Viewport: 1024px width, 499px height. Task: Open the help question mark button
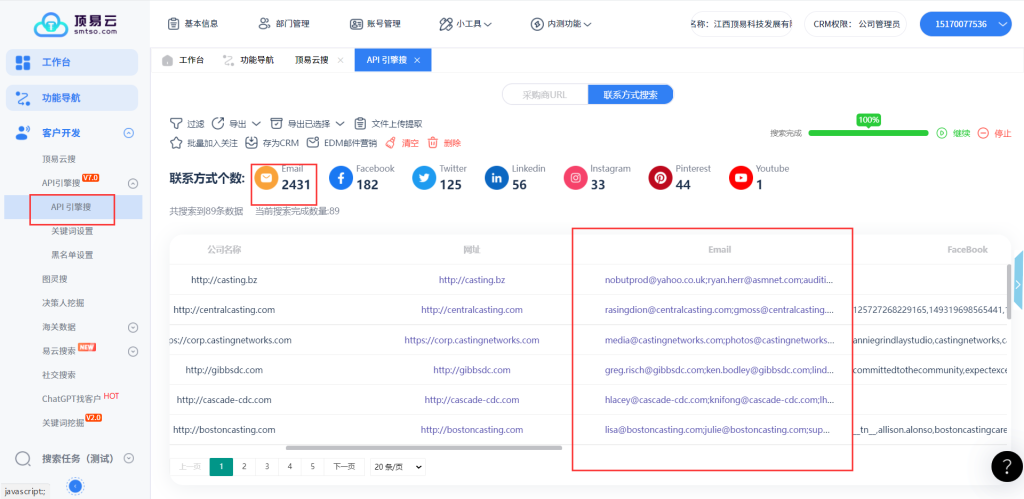tap(1006, 467)
